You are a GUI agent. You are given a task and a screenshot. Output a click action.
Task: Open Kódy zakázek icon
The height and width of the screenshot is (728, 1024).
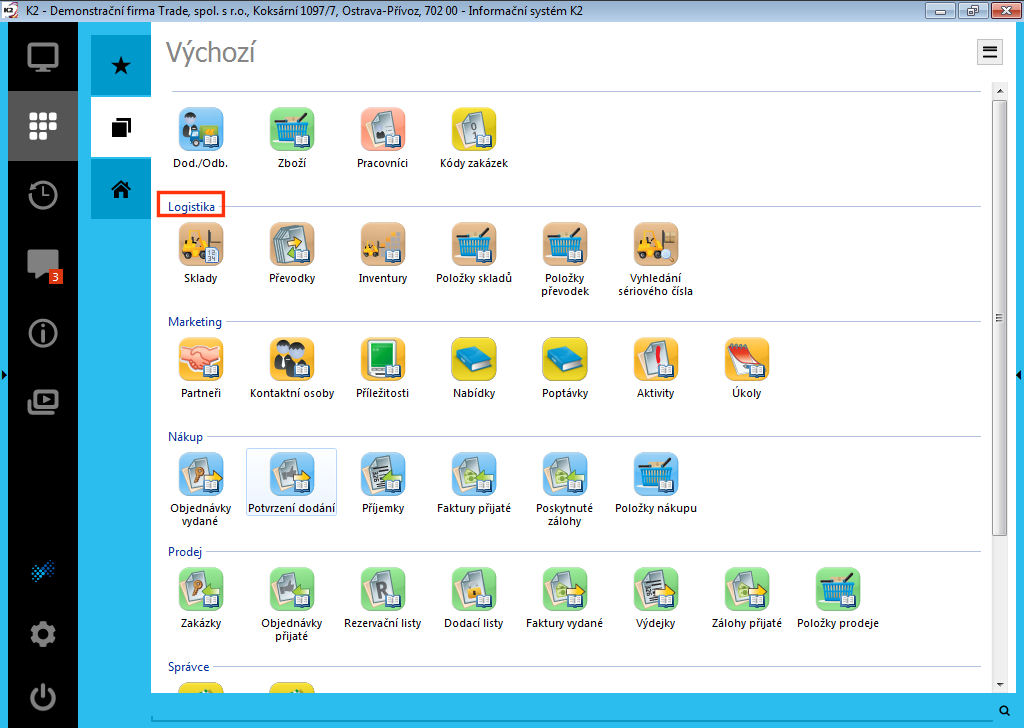(474, 129)
